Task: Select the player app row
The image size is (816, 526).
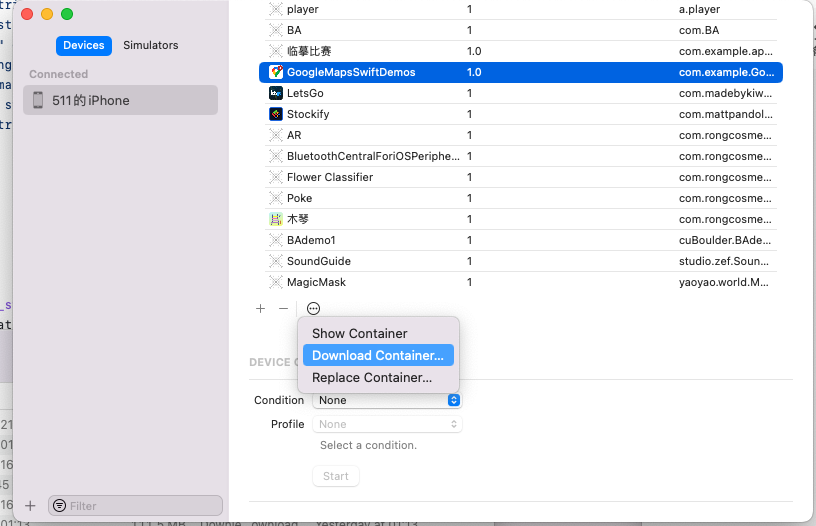Action: coord(520,9)
